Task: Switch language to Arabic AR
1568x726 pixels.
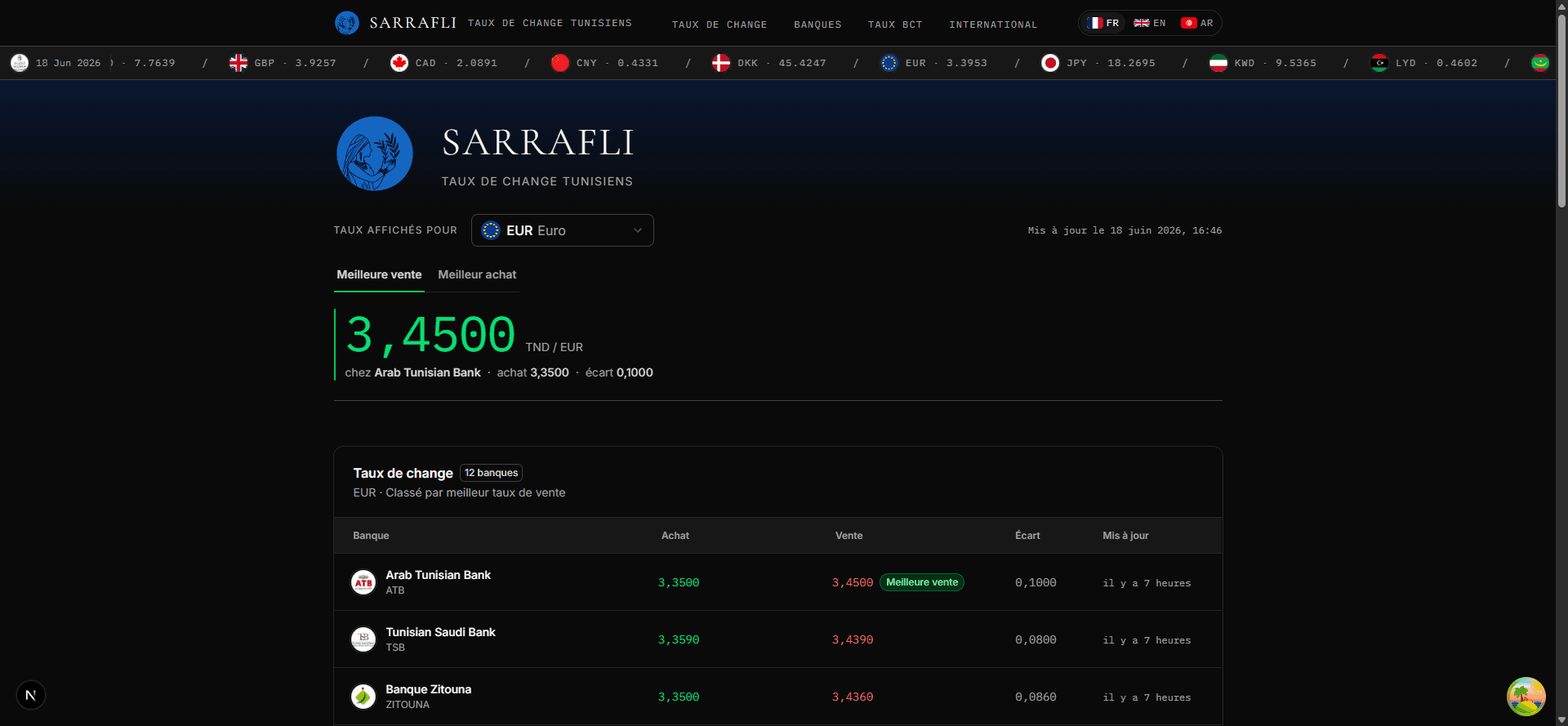Action: (1197, 23)
